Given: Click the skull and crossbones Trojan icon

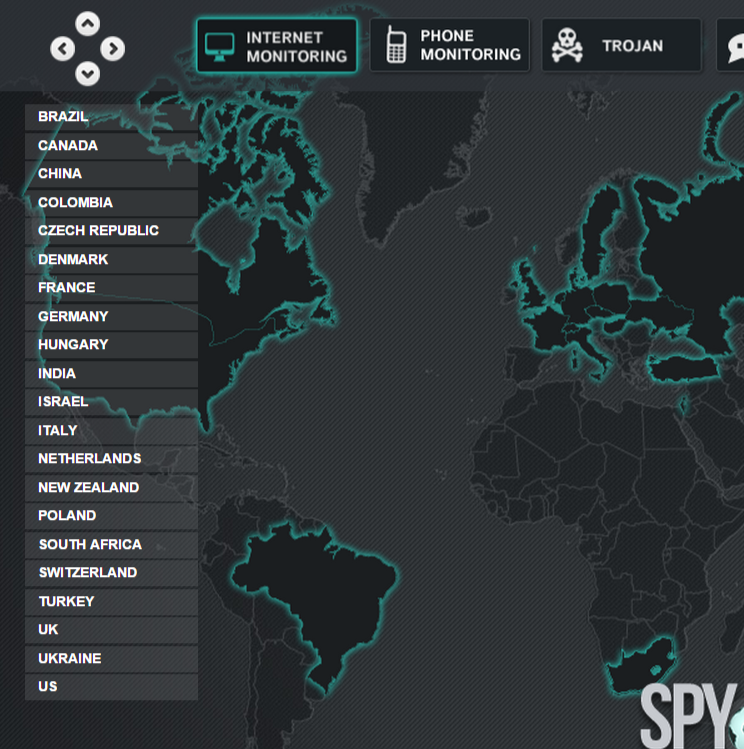Looking at the screenshot, I should tap(567, 45).
